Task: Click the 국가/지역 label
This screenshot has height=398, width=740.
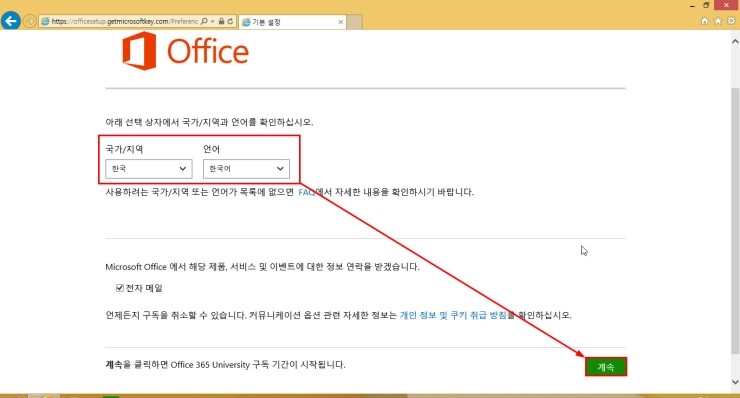Action: click(124, 149)
